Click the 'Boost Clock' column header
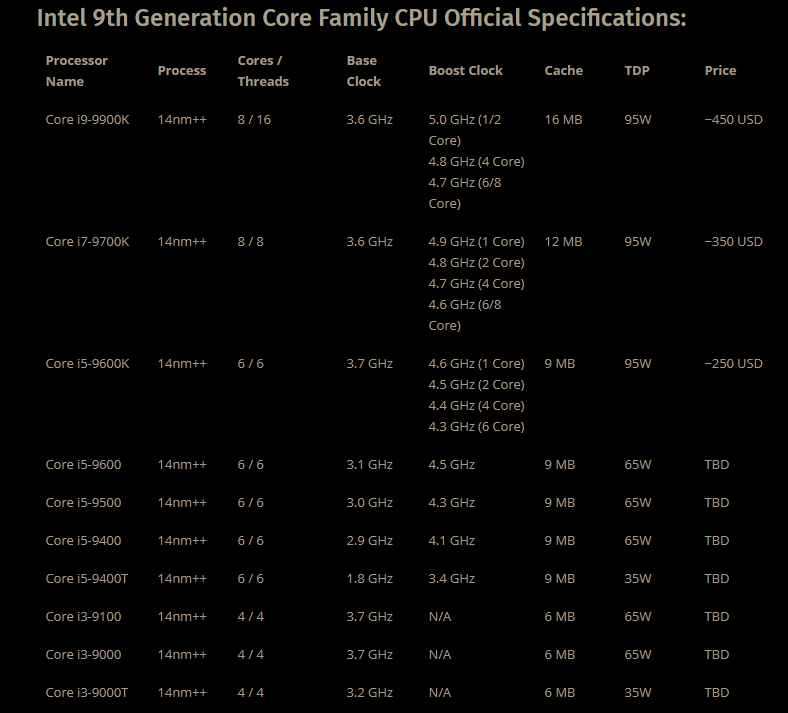This screenshot has height=713, width=788. 465,71
